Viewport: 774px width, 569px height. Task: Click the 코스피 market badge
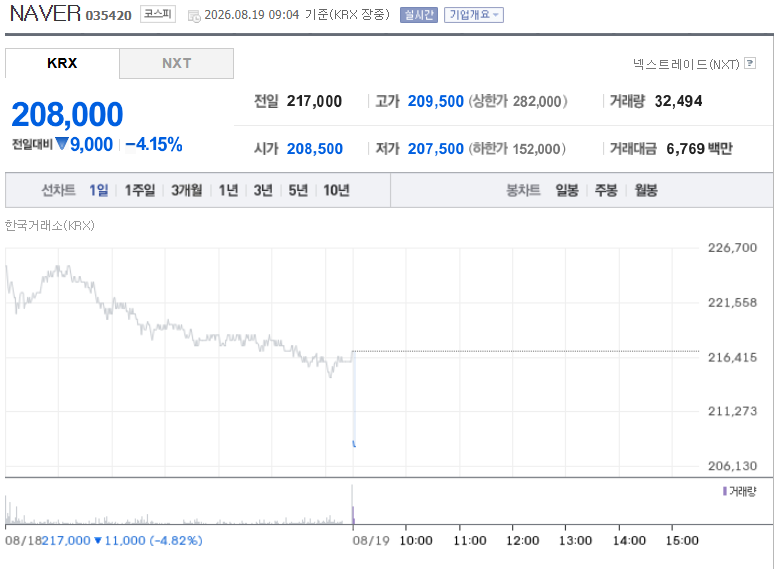click(x=158, y=14)
